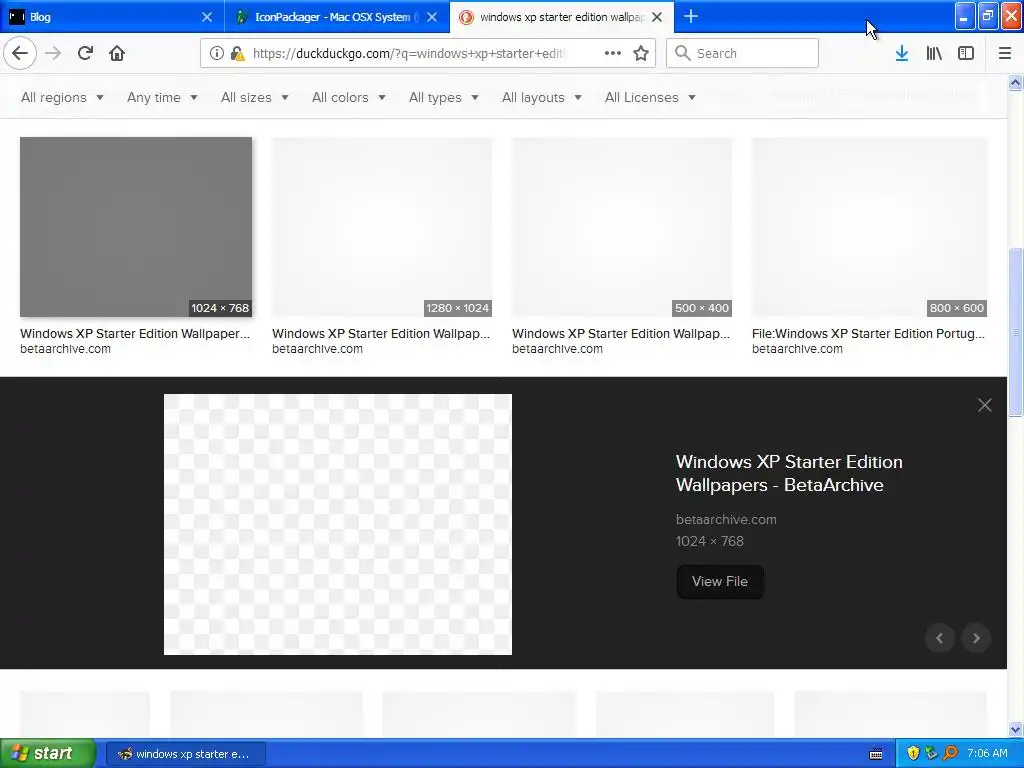Open the Windows XP Starter Edition Wallpapers - BetaArchive title
Viewport: 1024px width, 768px height.
point(789,473)
